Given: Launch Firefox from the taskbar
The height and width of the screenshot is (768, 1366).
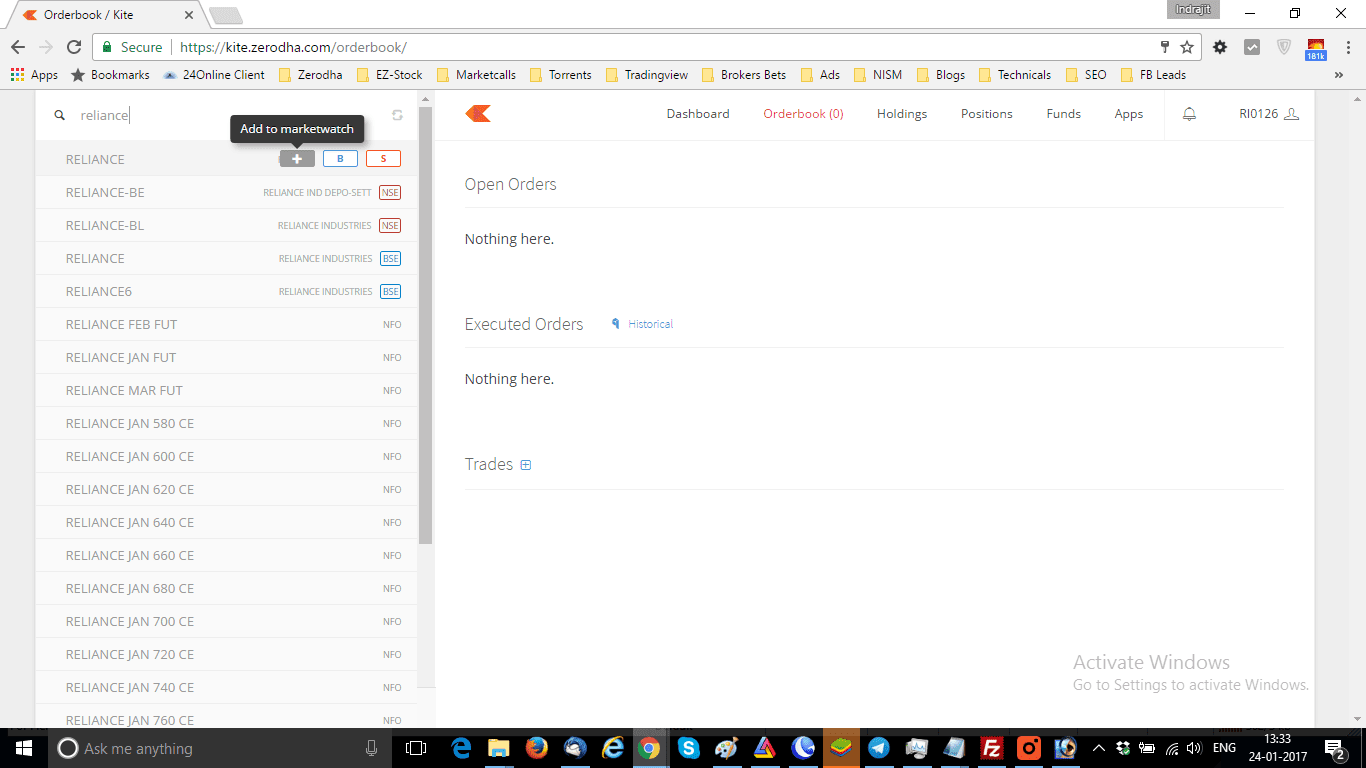Looking at the screenshot, I should tap(537, 748).
